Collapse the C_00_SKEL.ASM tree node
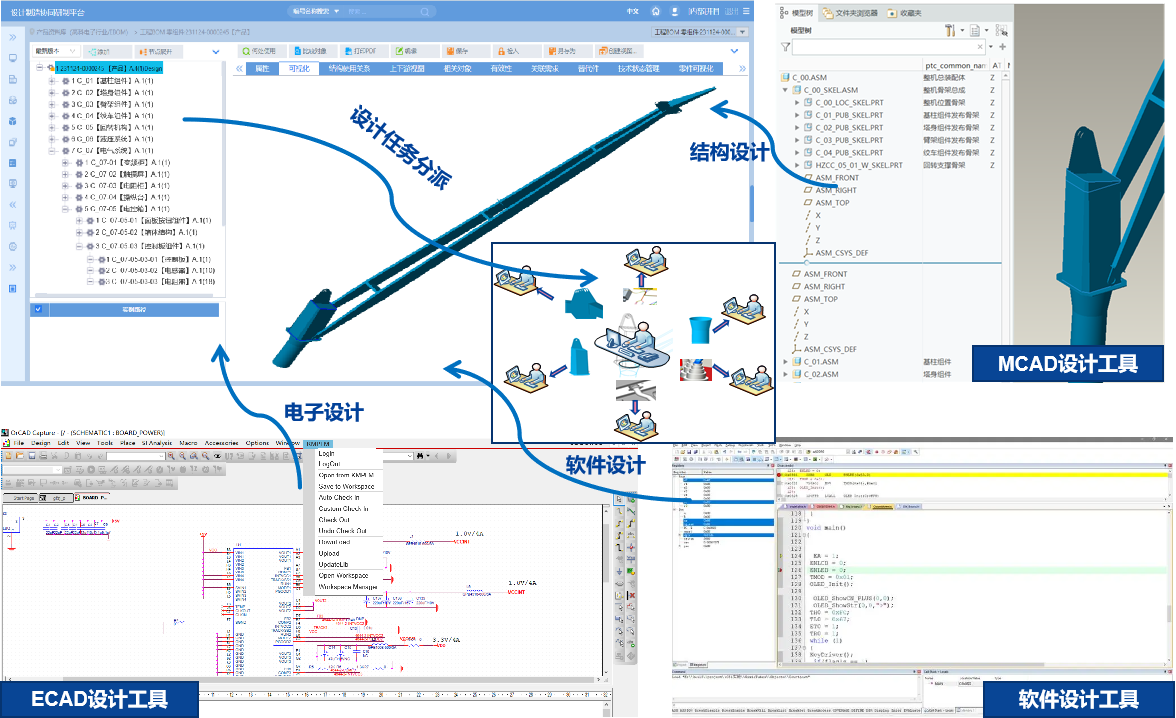The image size is (1176, 718). (785, 90)
